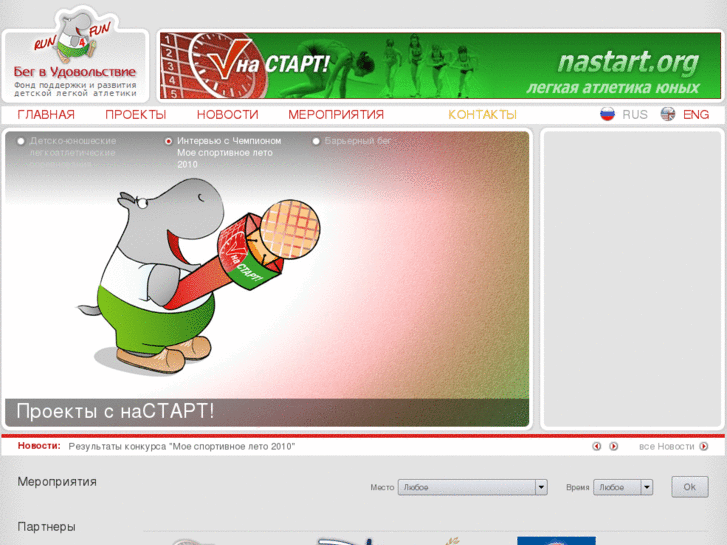Screen dimensions: 727x545
Task: Select the Интервью с Чемпионом radio button
Action: (x=169, y=141)
